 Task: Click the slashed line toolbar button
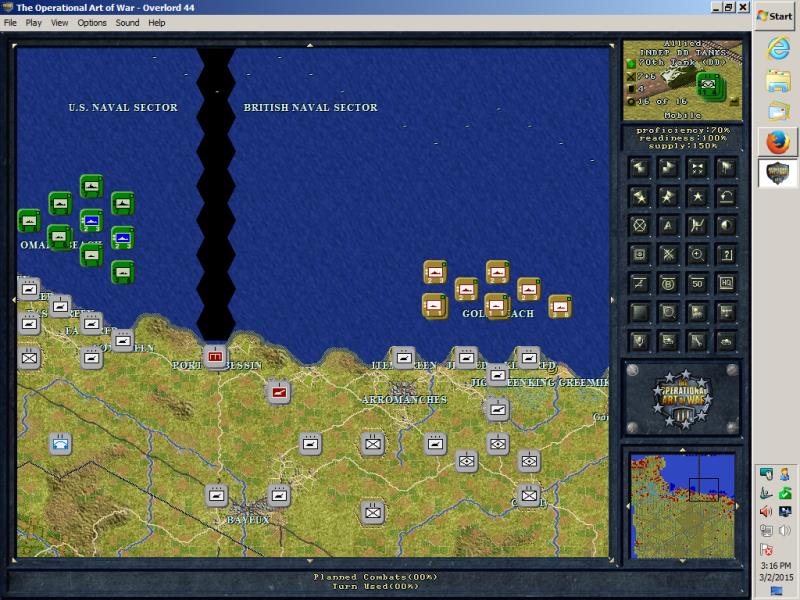(639, 284)
